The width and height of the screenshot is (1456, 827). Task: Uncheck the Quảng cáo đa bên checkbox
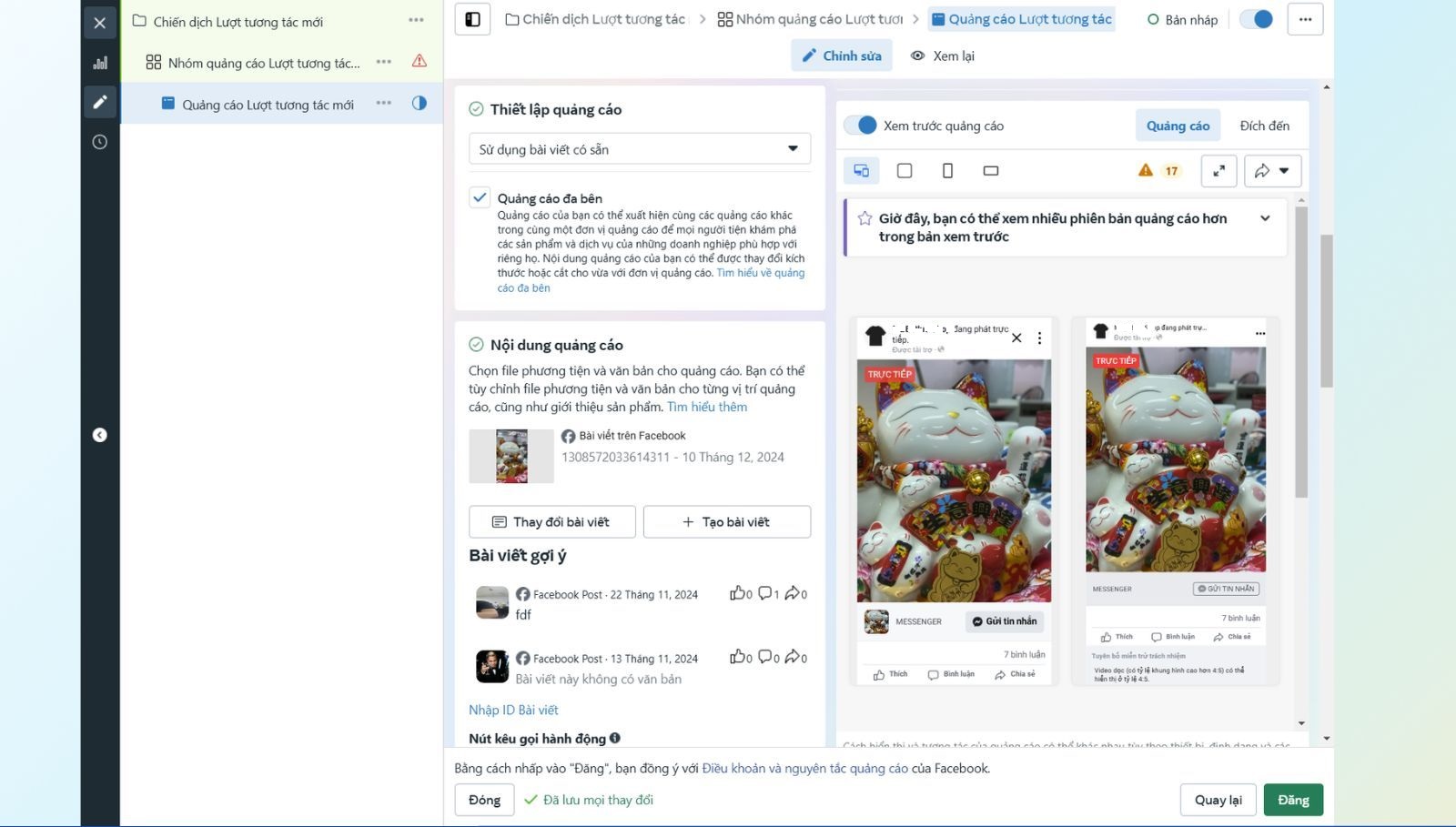pyautogui.click(x=480, y=197)
